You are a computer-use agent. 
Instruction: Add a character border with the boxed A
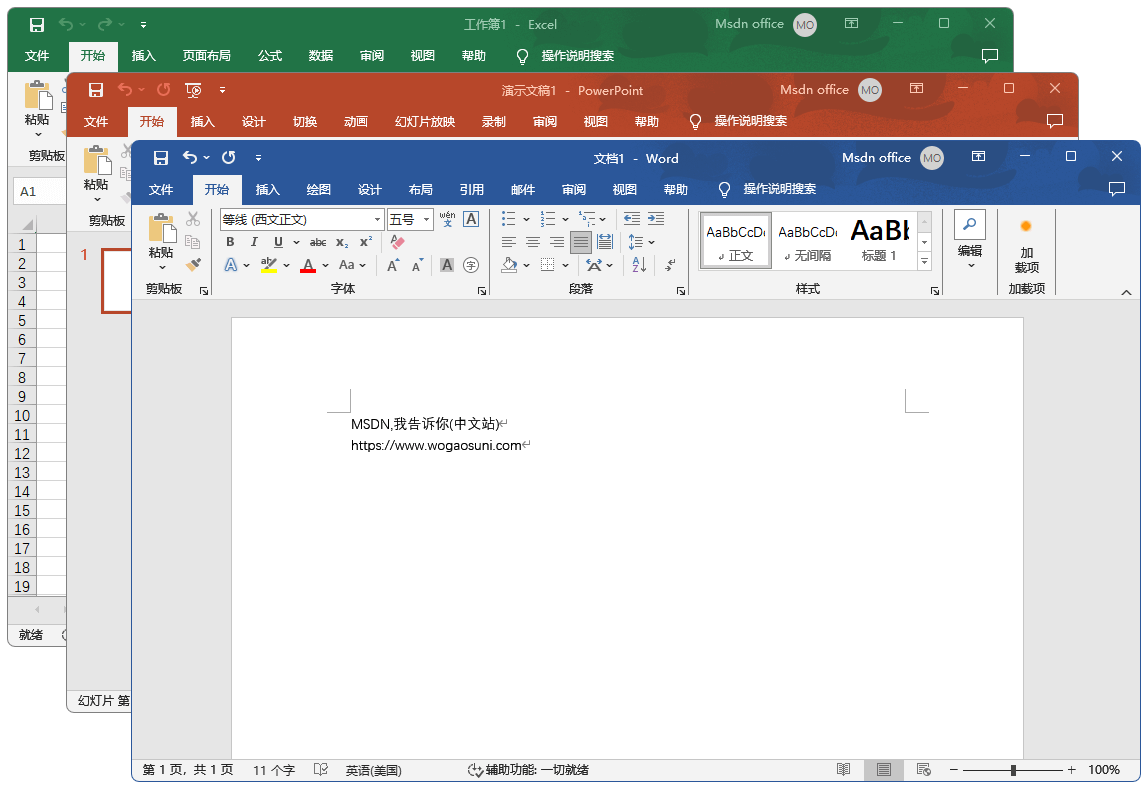click(x=471, y=219)
